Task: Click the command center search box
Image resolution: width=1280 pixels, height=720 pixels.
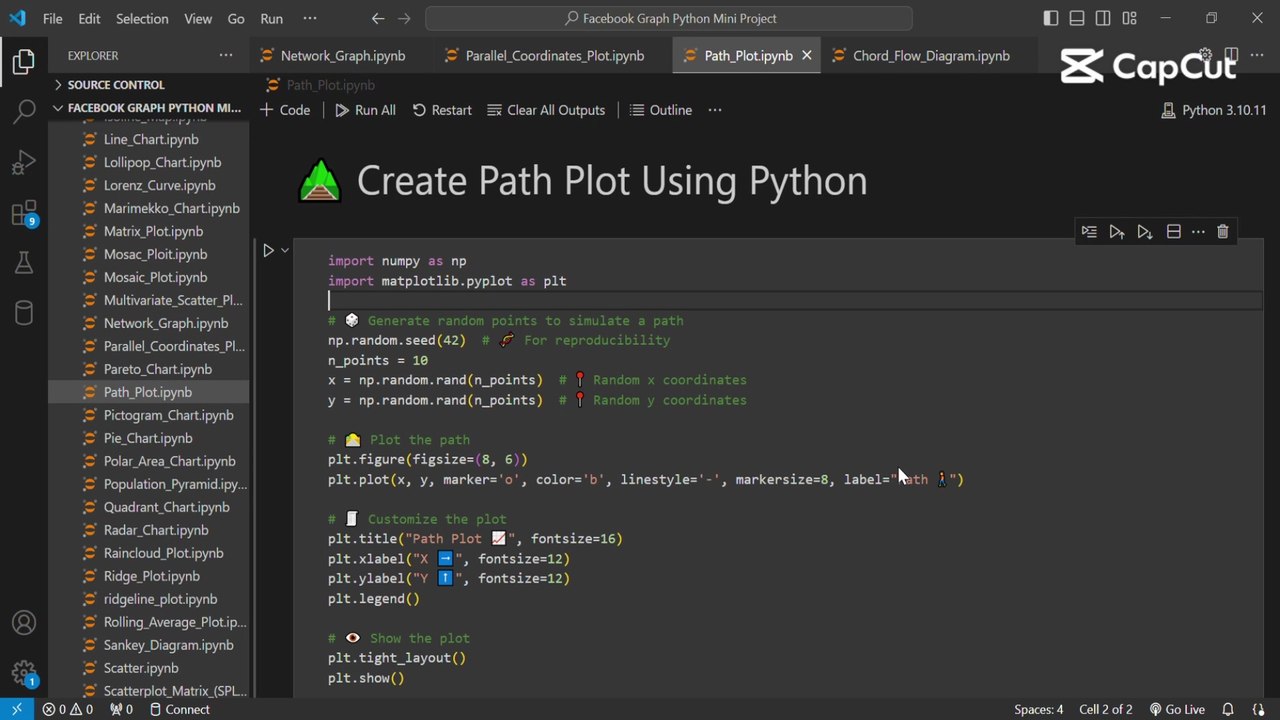Action: (x=669, y=18)
